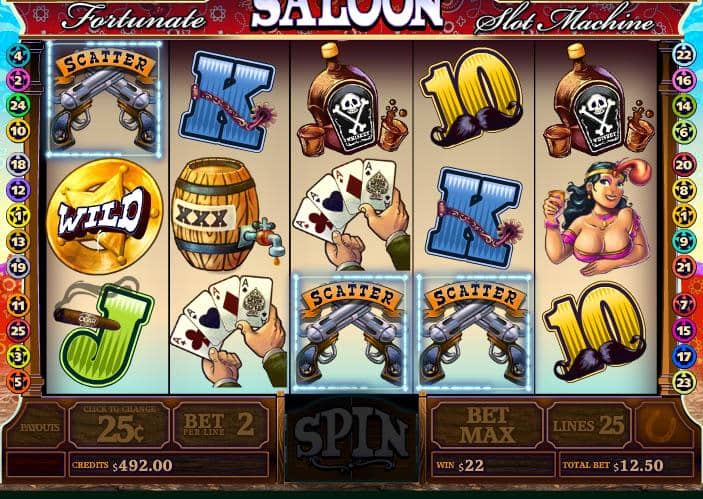Click the green J cigar symbol
This screenshot has height=499, width=703.
pyautogui.click(x=106, y=333)
